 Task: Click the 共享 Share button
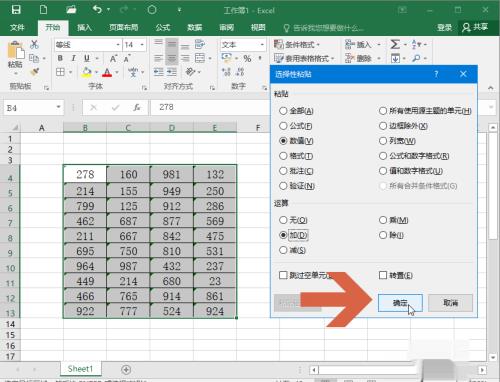(475, 27)
